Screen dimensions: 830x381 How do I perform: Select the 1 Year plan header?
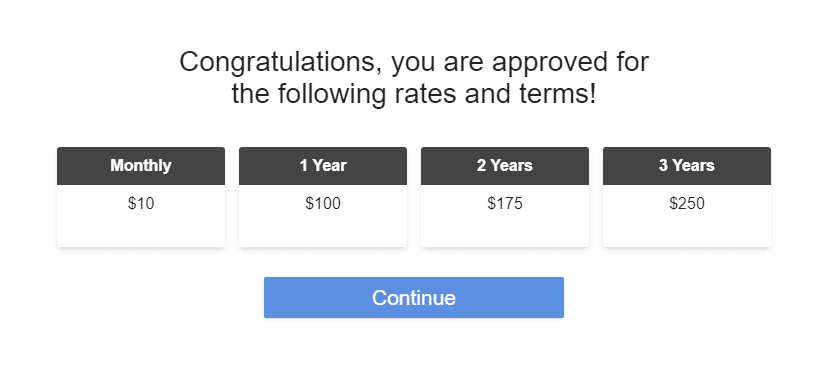[323, 166]
